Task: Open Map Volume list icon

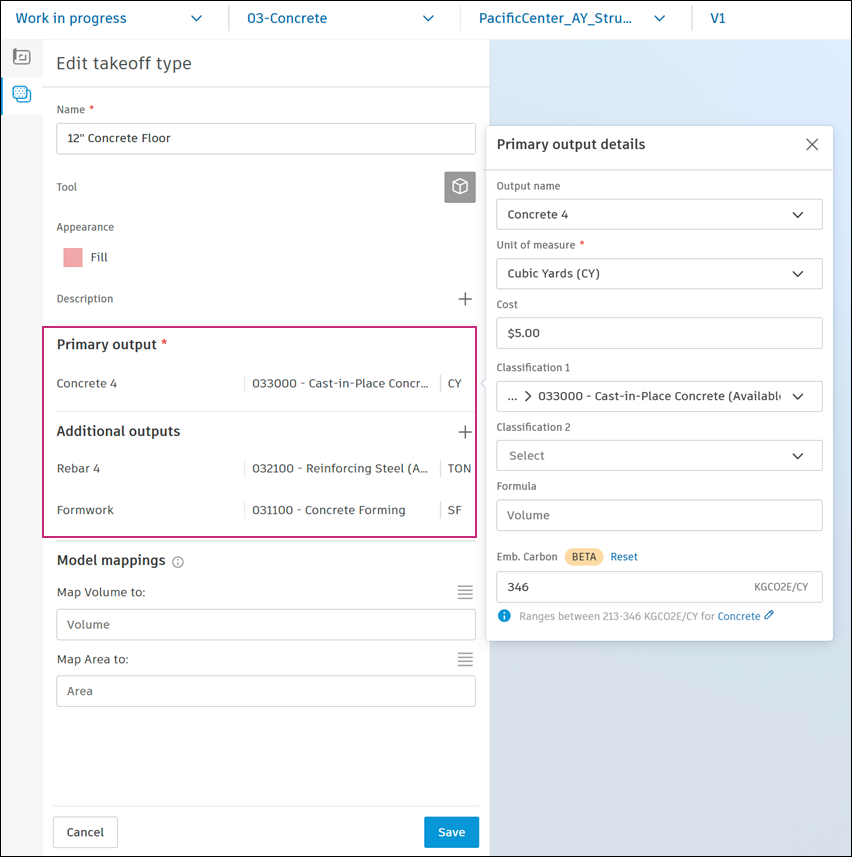Action: pyautogui.click(x=465, y=592)
